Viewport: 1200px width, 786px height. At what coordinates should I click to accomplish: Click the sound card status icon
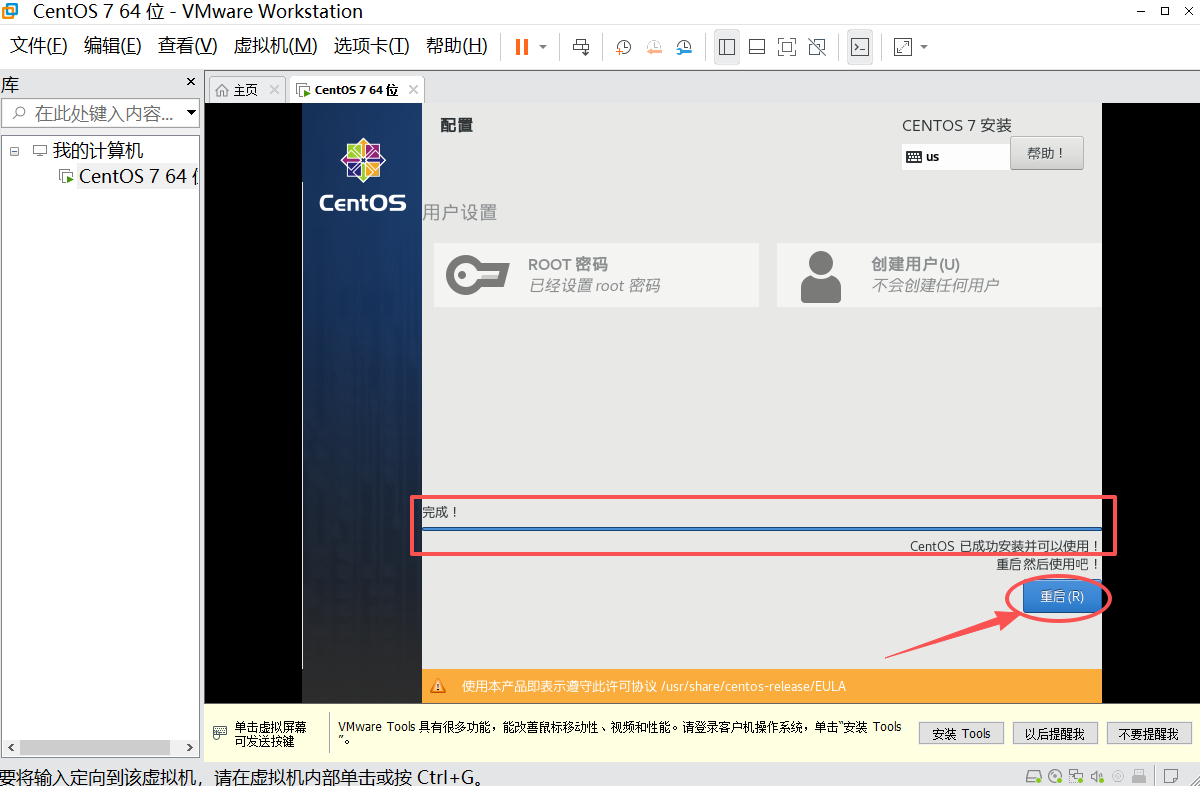click(1097, 777)
